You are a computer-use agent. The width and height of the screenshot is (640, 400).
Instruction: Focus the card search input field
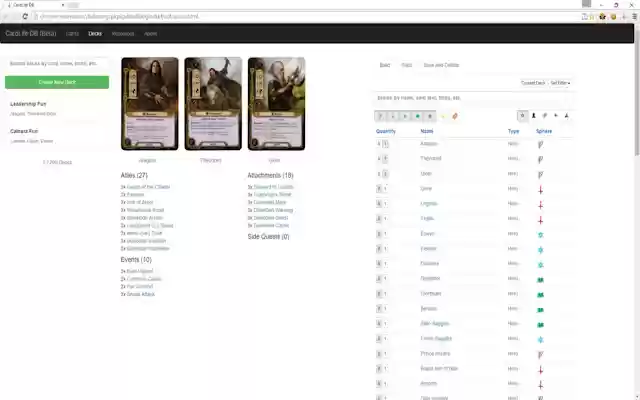[x=473, y=98]
